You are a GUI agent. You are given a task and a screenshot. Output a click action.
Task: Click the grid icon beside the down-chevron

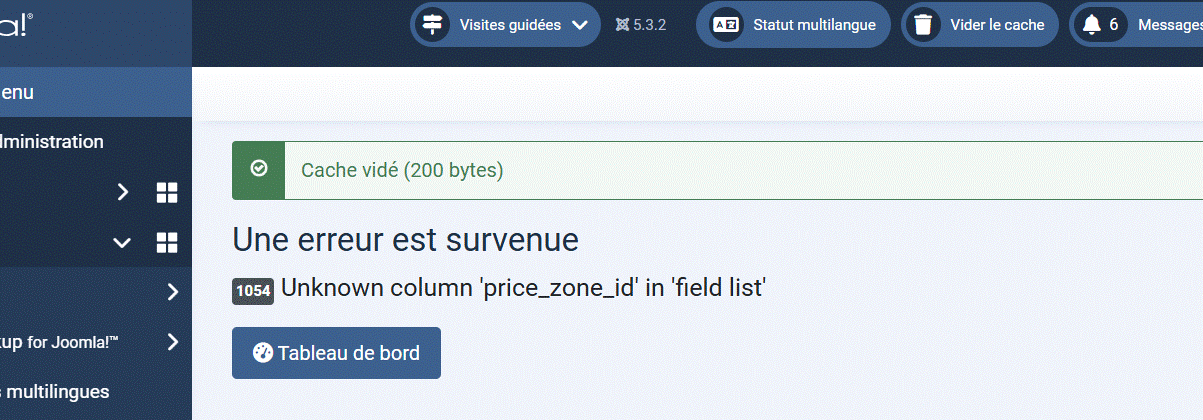click(167, 242)
